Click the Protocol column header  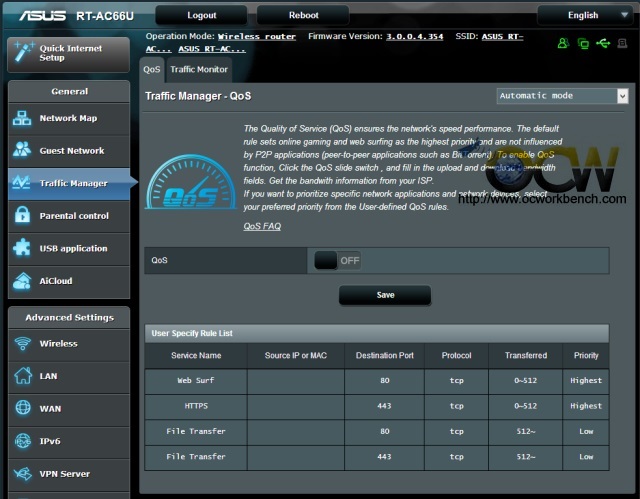click(456, 355)
